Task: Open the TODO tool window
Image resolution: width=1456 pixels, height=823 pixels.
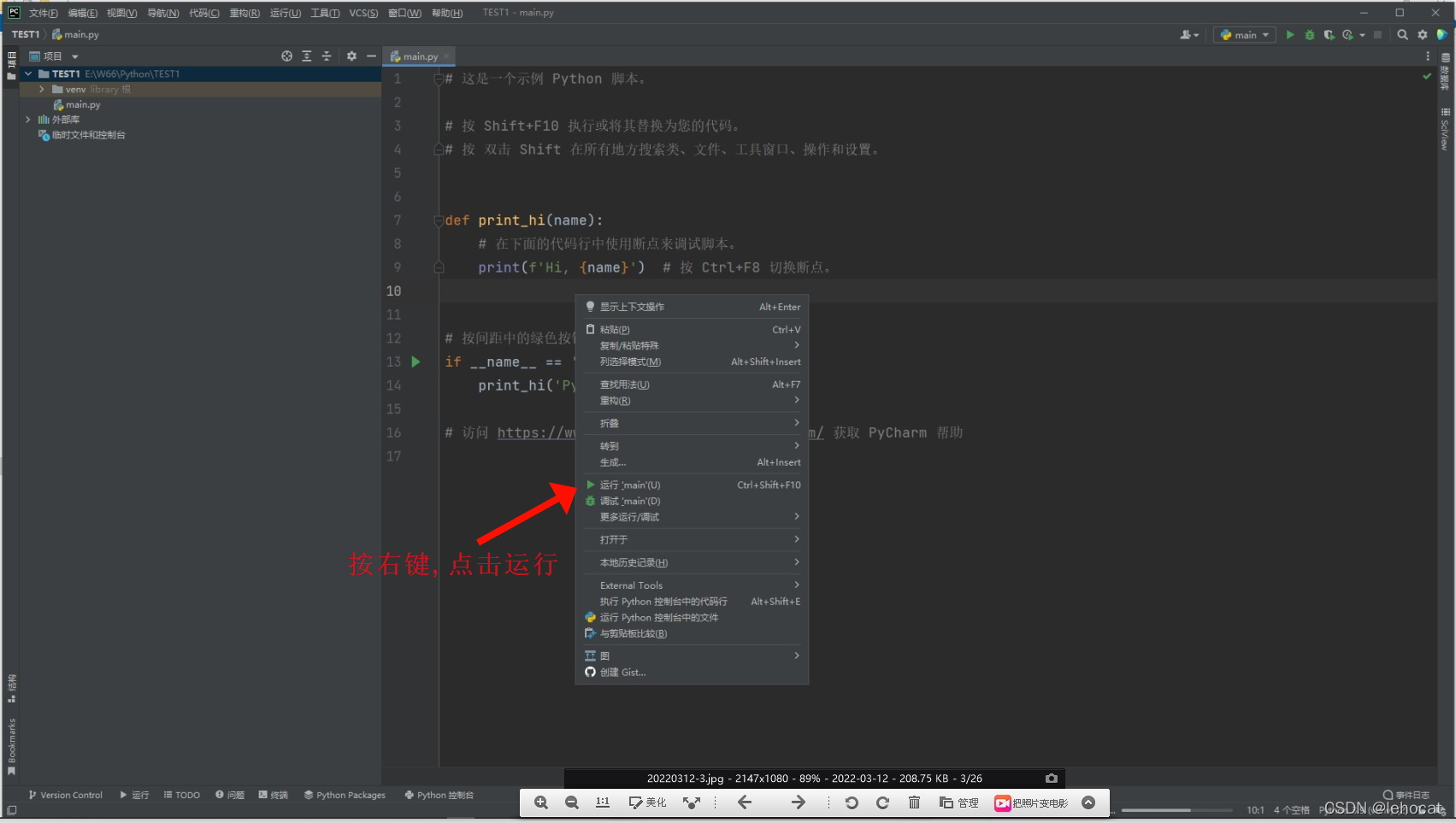Action: point(181,795)
